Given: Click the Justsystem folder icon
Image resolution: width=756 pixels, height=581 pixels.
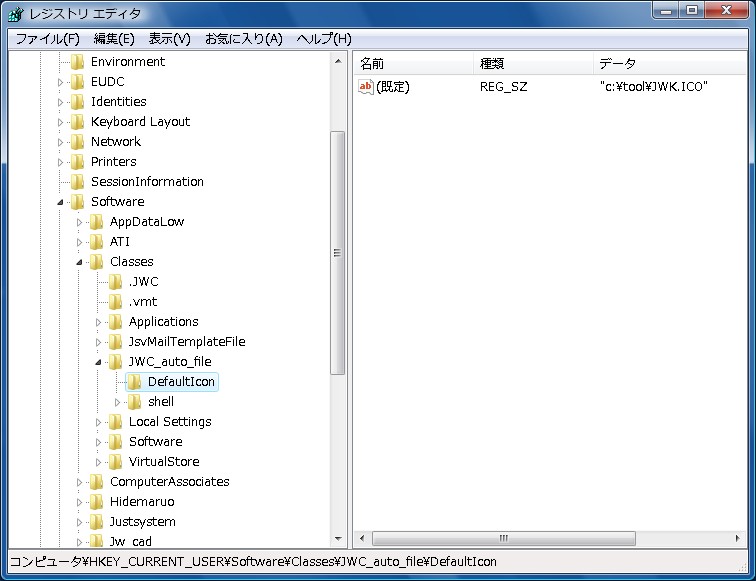Looking at the screenshot, I should click(x=97, y=522).
